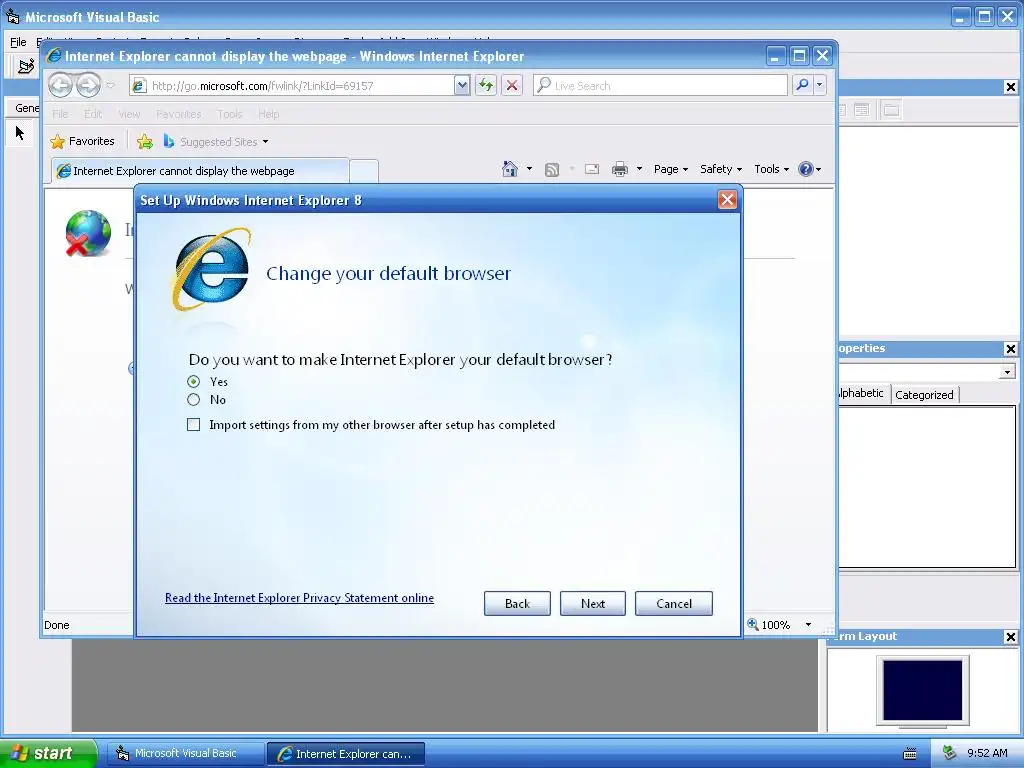Image resolution: width=1024 pixels, height=768 pixels.
Task: Click the View Object icon in Project panel
Action: tap(861, 110)
